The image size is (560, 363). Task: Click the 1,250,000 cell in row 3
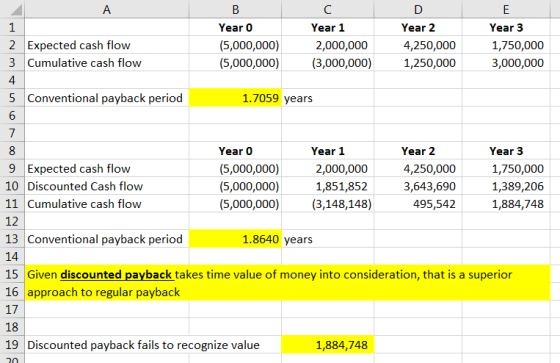(x=418, y=63)
